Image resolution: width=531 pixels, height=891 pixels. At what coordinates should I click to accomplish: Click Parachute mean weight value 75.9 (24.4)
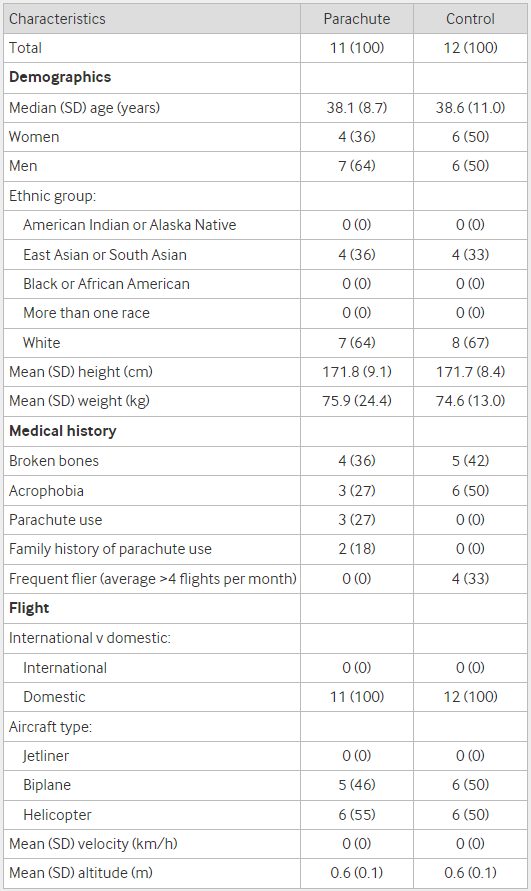pyautogui.click(x=356, y=401)
